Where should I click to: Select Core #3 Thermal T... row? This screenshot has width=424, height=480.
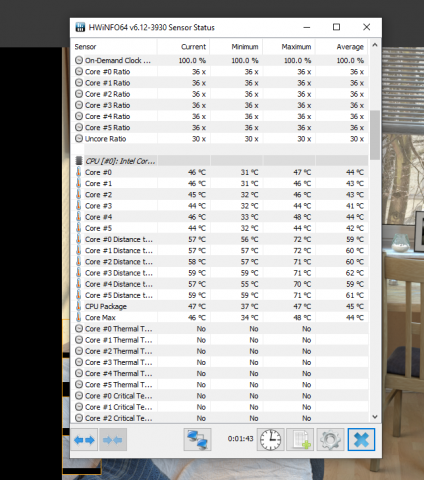(x=220, y=362)
